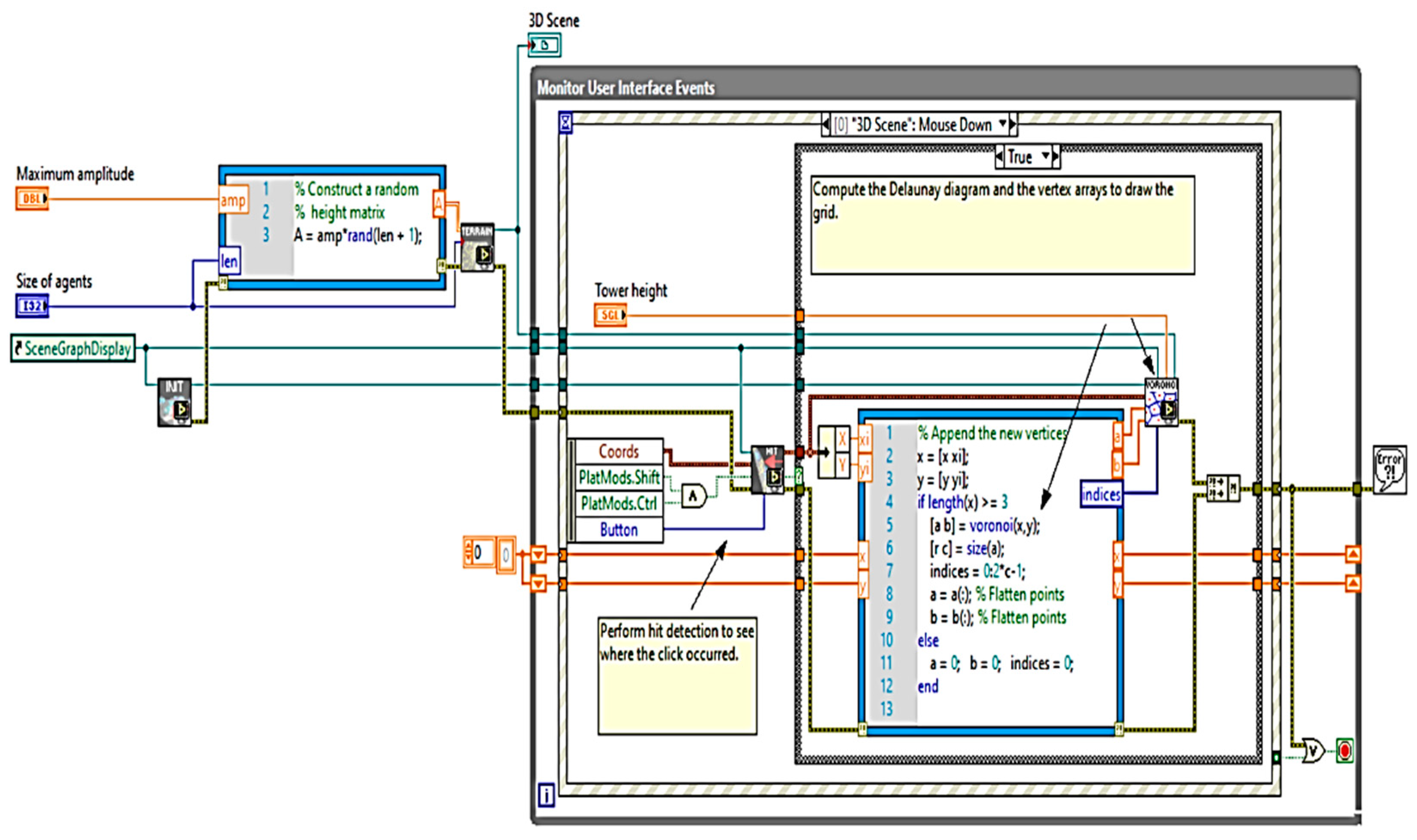Click the loop stop condition terminal

tap(1344, 751)
